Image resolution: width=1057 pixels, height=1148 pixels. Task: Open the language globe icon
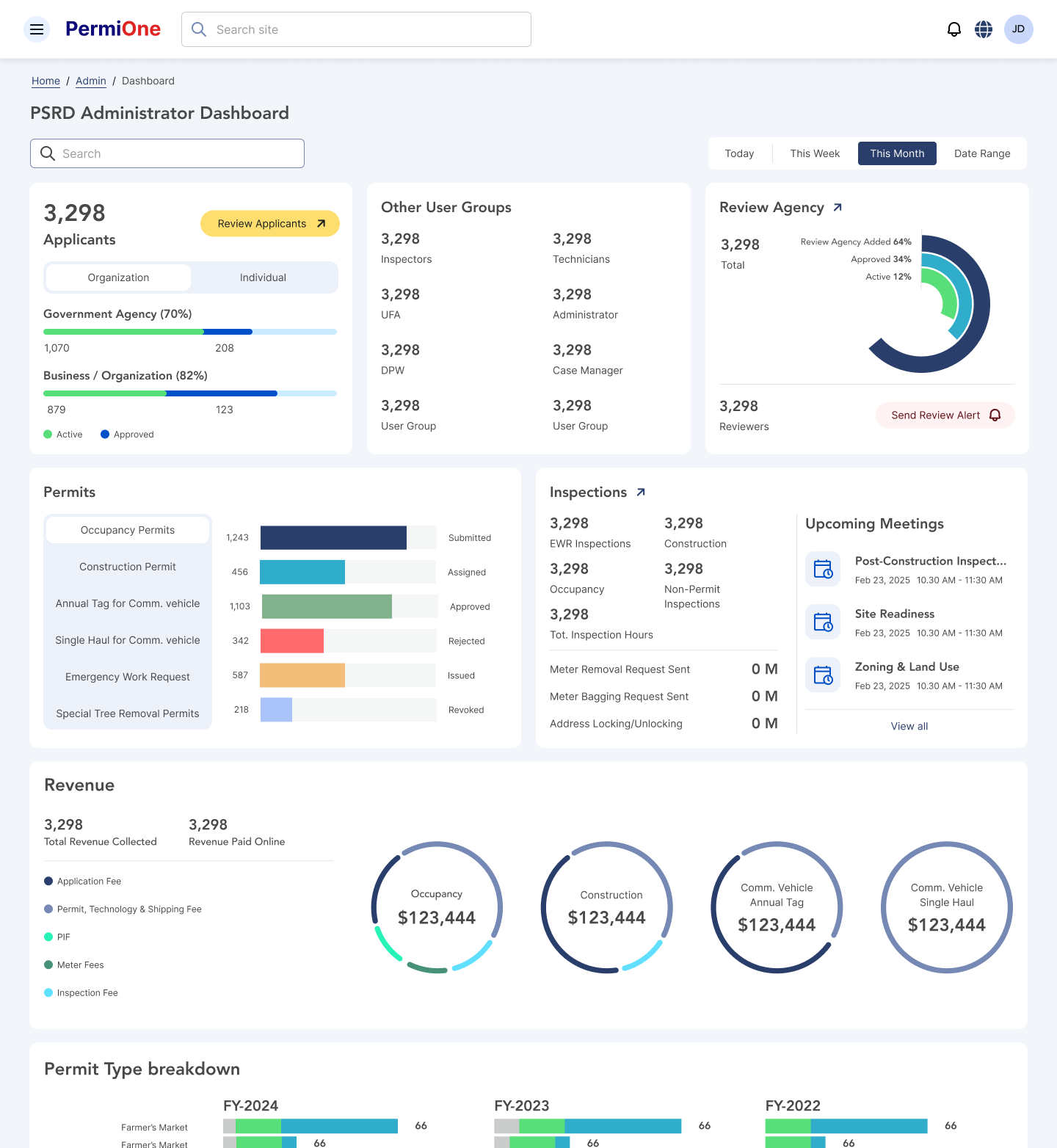[x=984, y=29]
